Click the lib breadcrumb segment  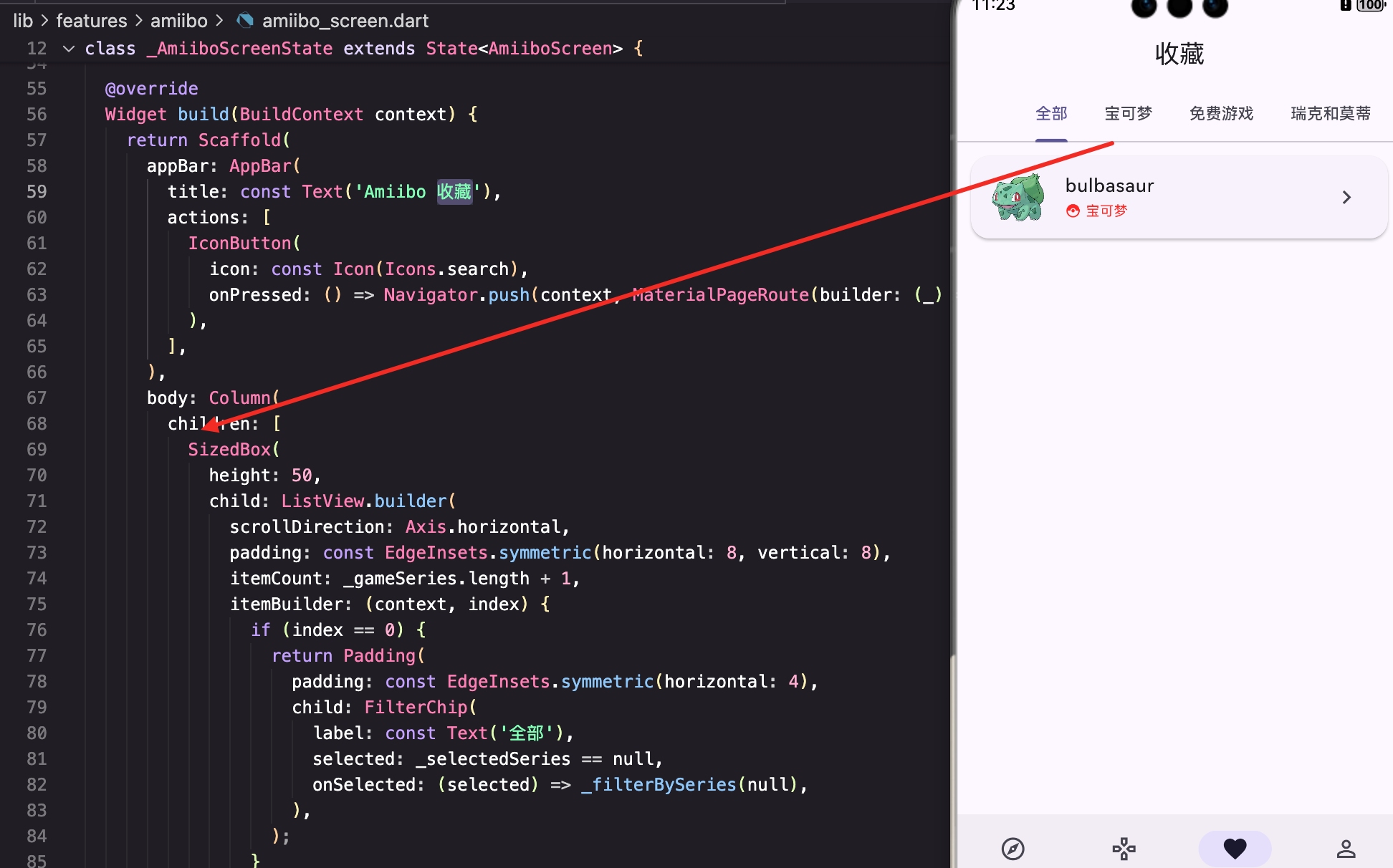[x=23, y=21]
